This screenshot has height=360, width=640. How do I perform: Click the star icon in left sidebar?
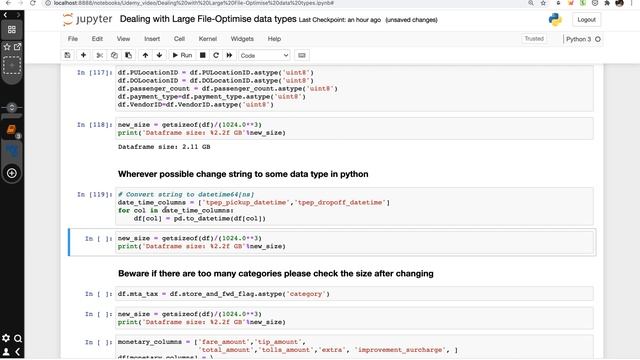point(7,47)
